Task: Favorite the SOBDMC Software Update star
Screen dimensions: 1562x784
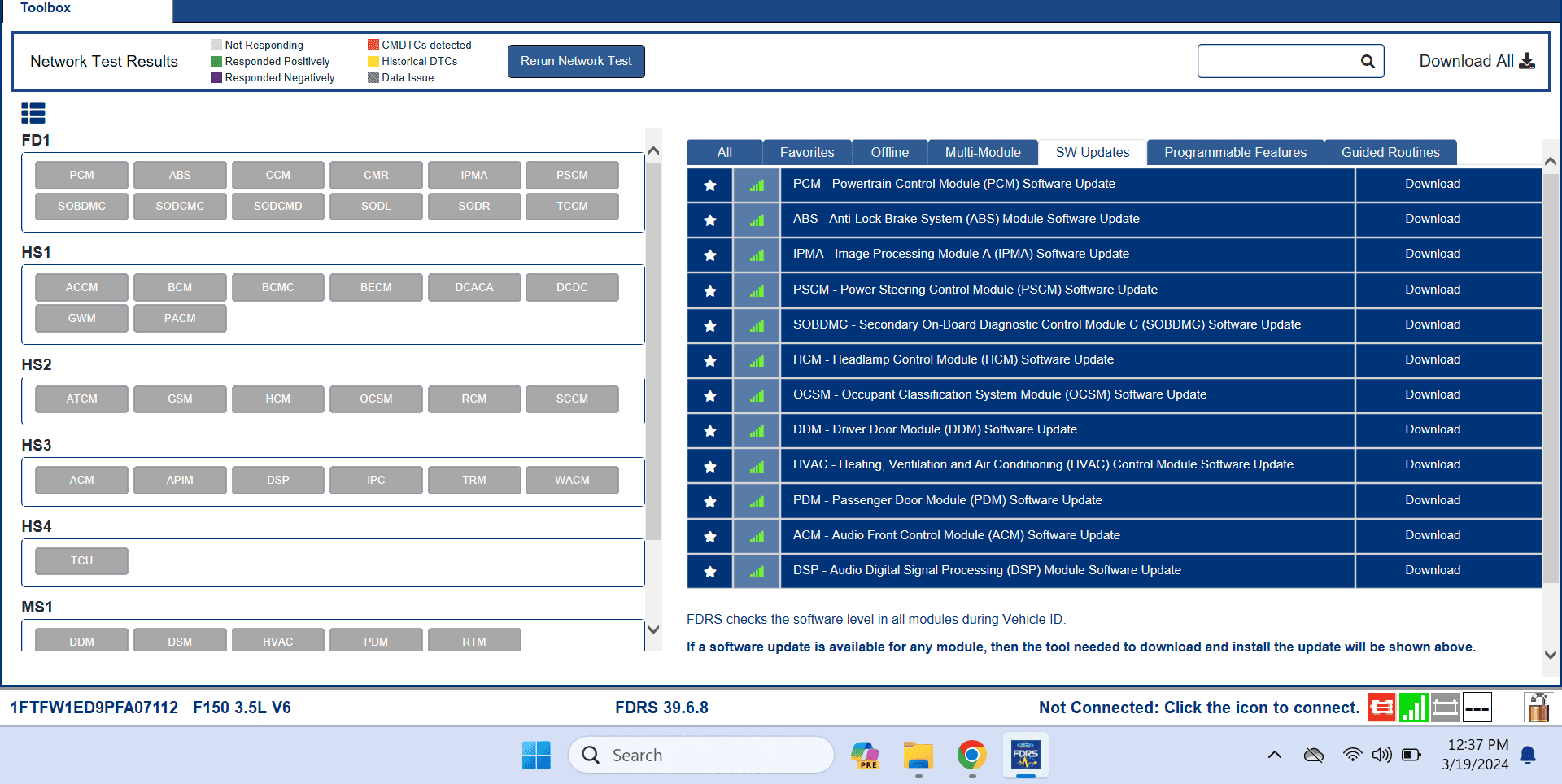Action: tap(710, 325)
